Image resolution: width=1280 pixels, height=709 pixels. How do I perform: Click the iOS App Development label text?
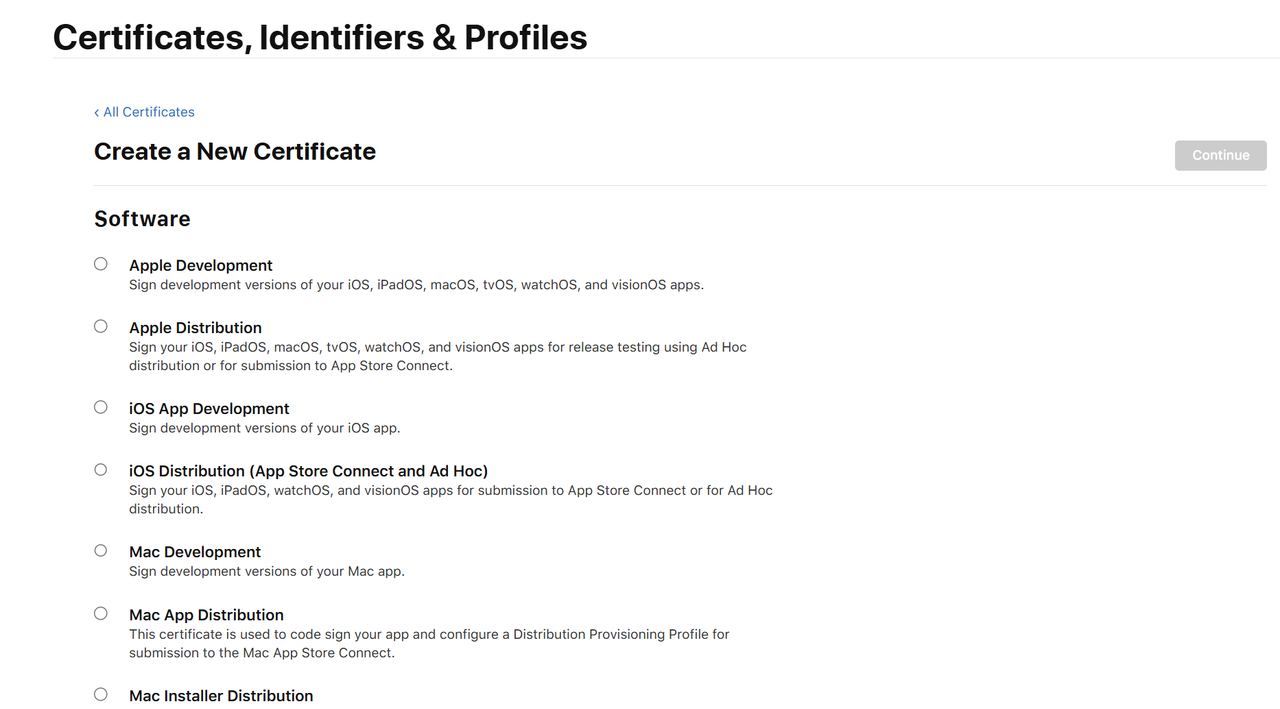pyautogui.click(x=209, y=409)
